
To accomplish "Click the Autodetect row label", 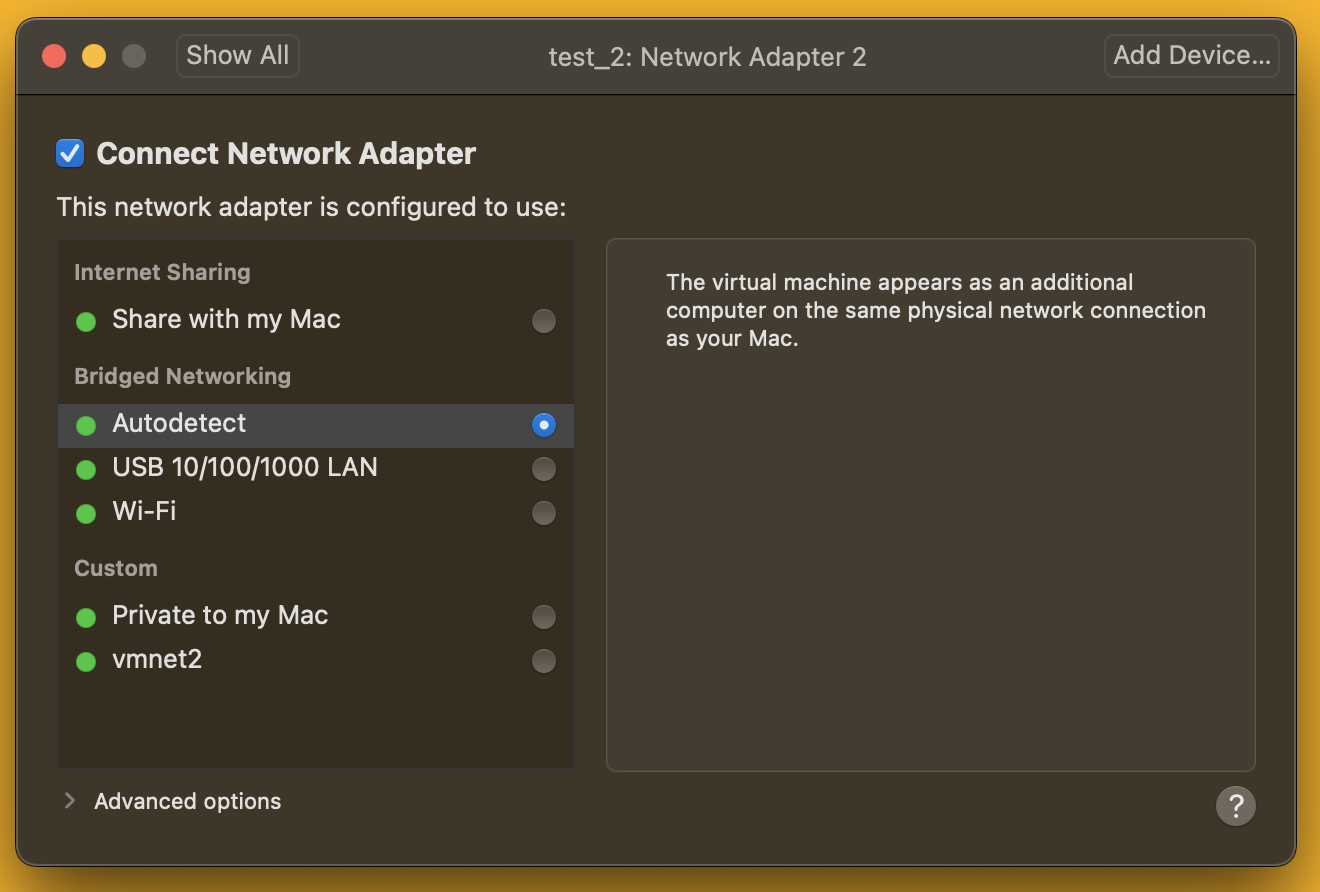I will (179, 423).
